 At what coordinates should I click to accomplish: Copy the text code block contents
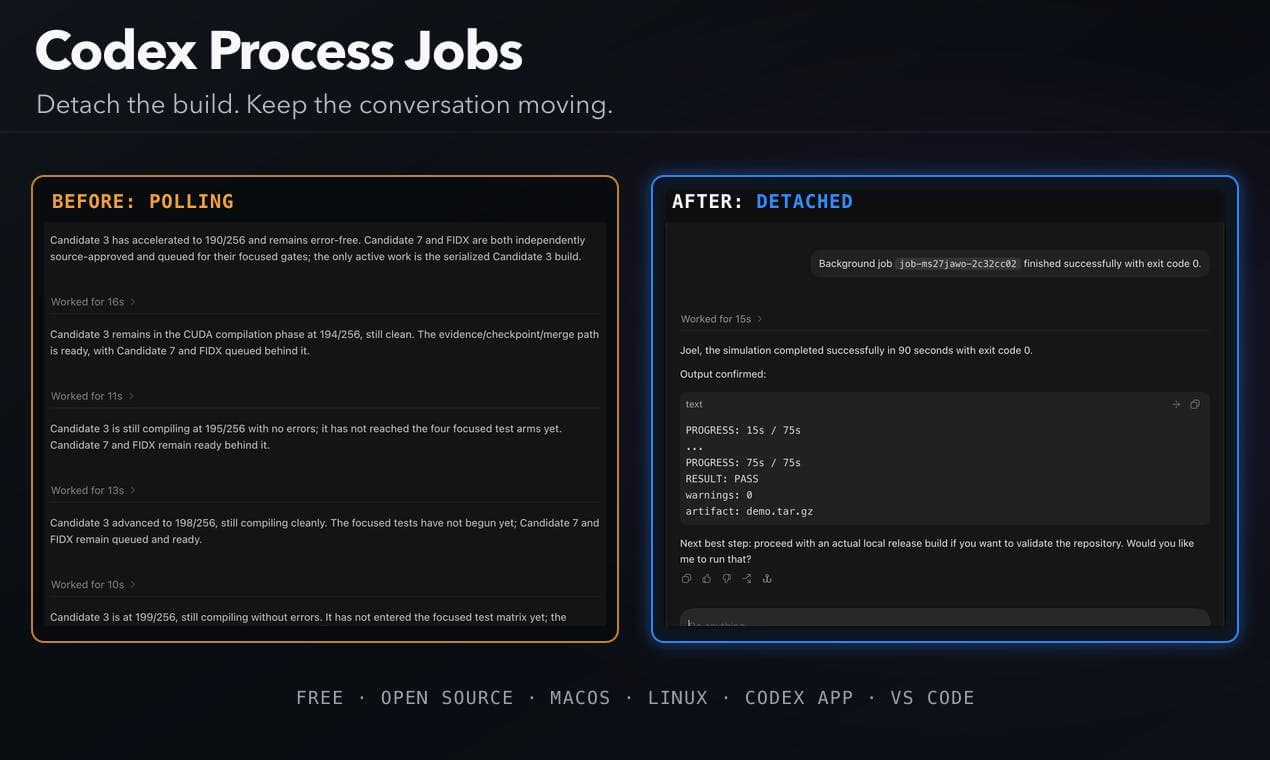1195,404
